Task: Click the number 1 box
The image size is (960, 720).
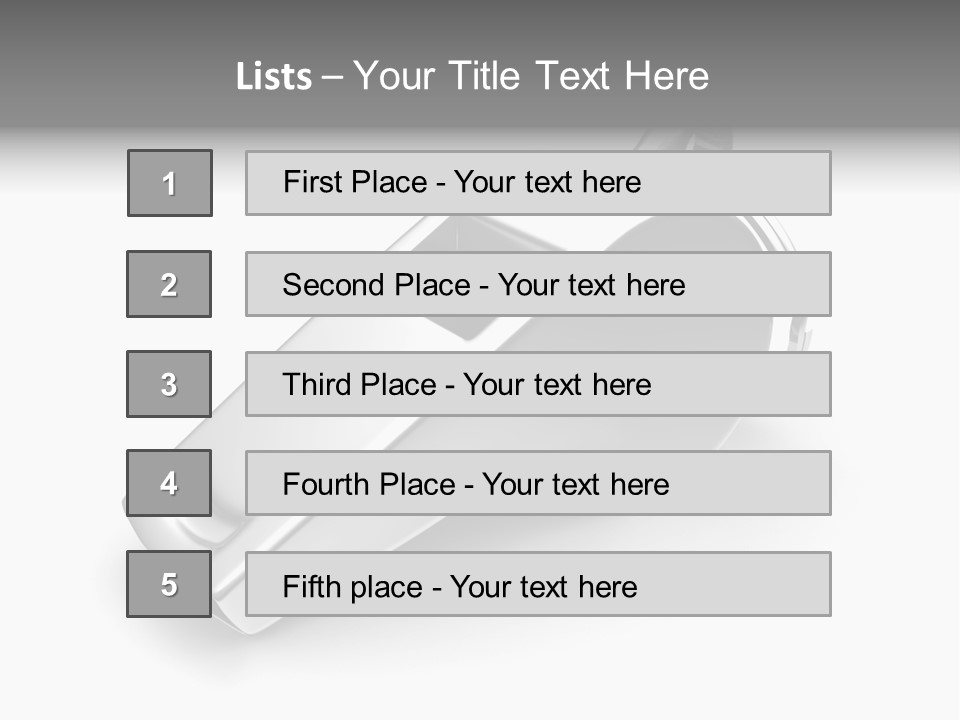Action: pyautogui.click(x=170, y=183)
